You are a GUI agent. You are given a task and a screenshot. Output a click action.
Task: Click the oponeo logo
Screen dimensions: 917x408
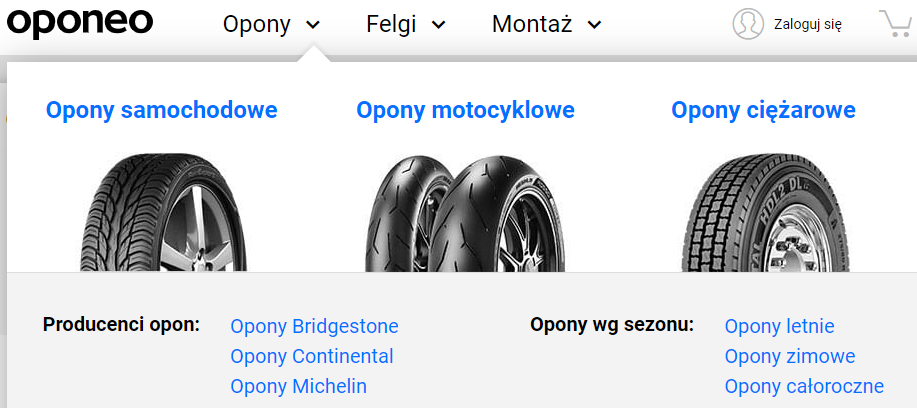pyautogui.click(x=80, y=23)
